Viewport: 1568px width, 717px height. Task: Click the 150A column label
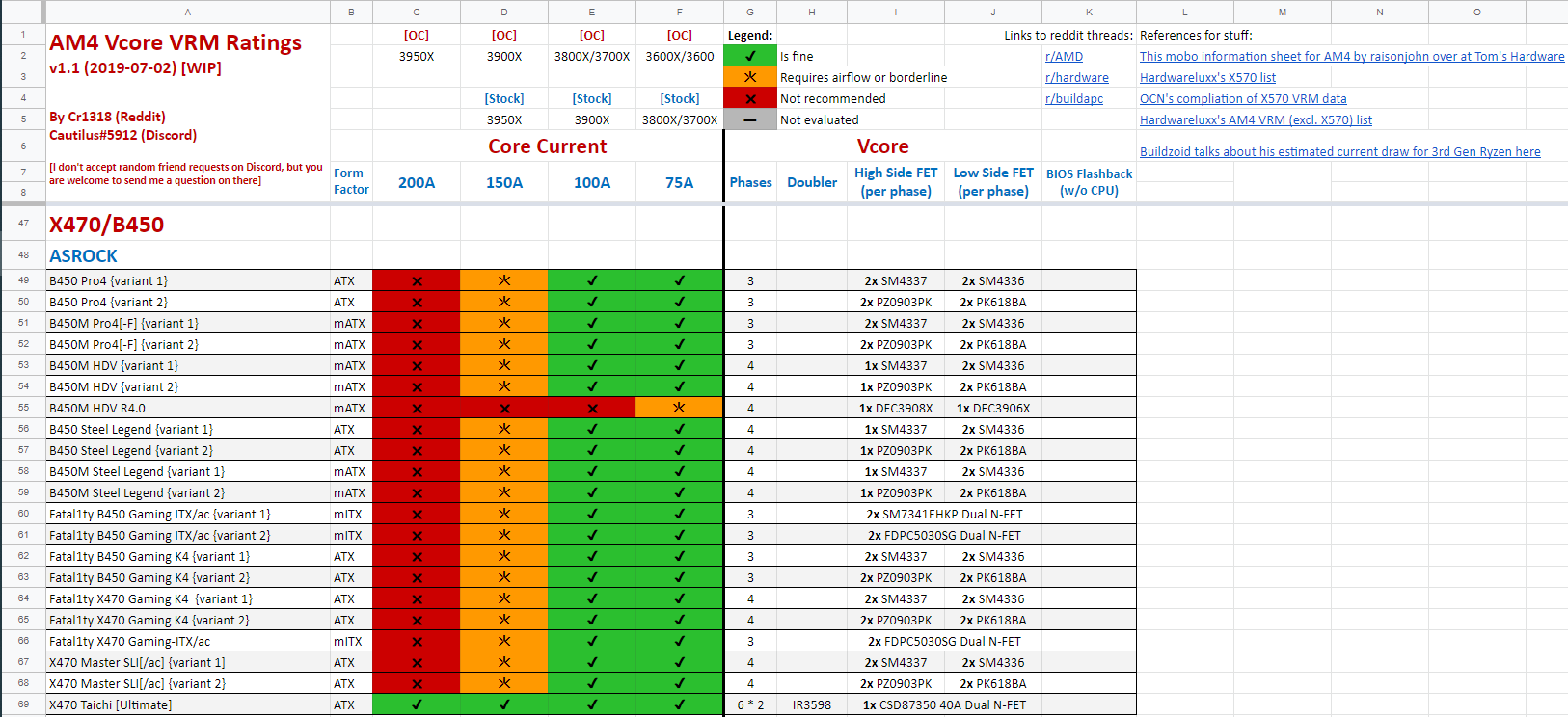[504, 182]
